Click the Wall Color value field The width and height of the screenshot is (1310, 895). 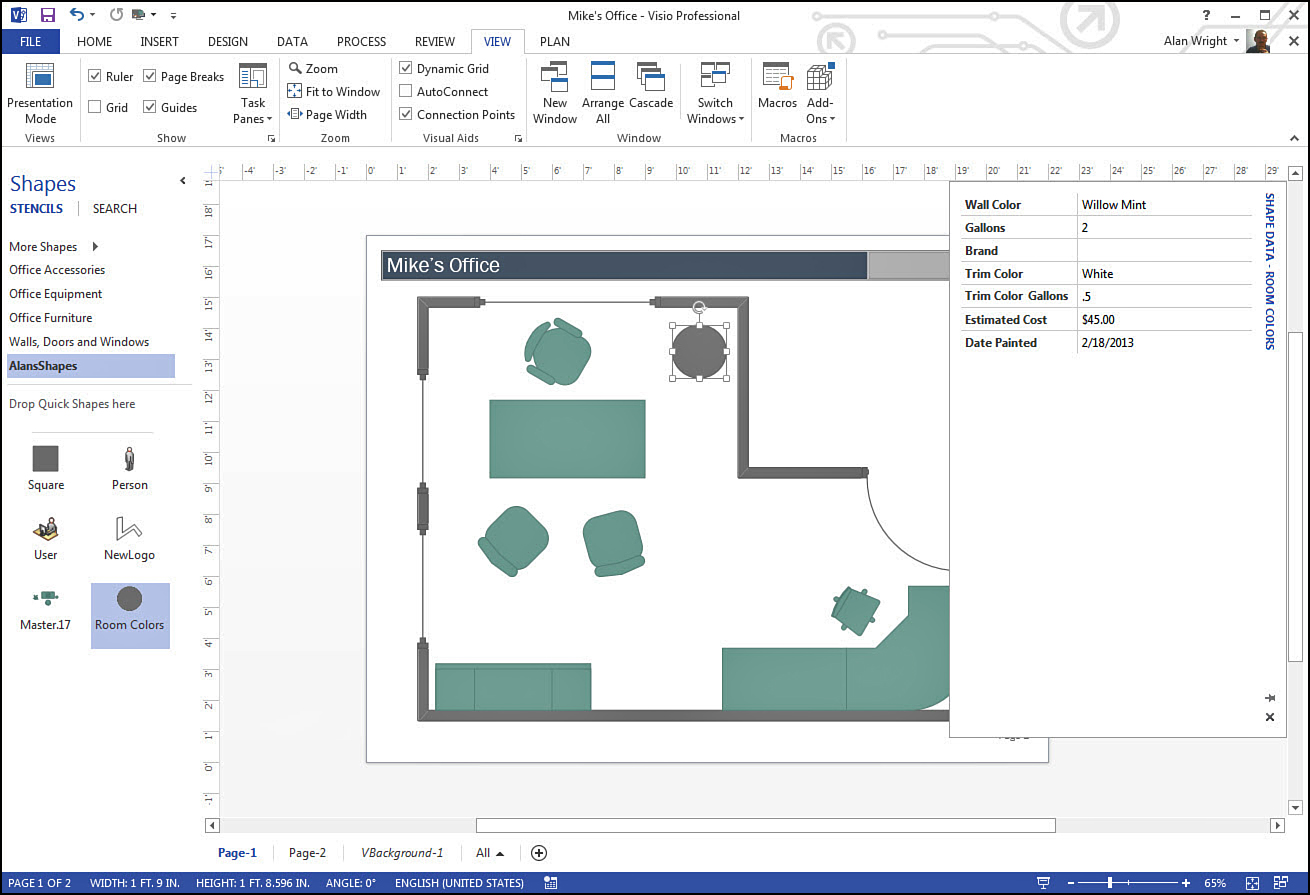[1164, 204]
